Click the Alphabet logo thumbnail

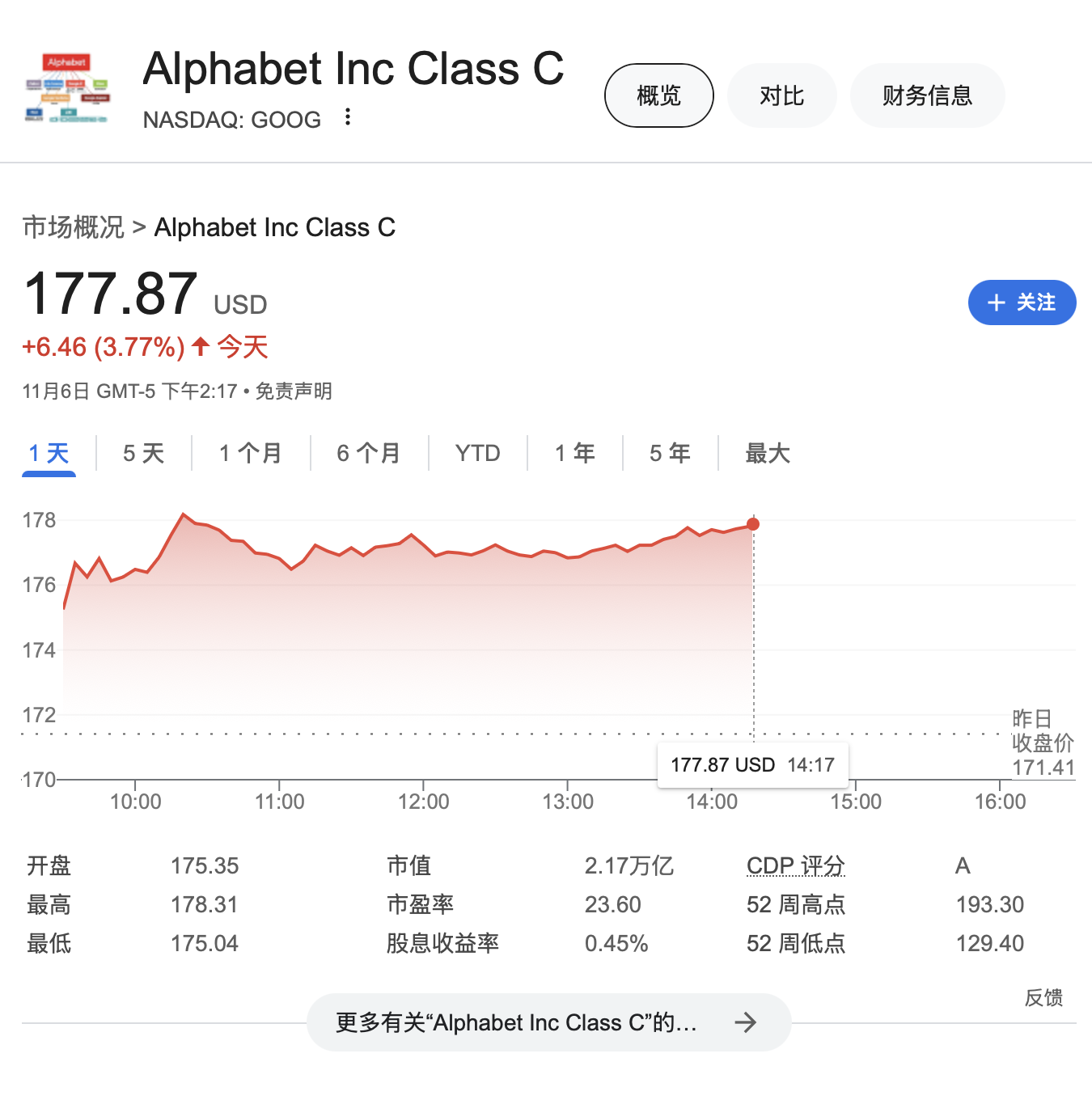click(67, 89)
